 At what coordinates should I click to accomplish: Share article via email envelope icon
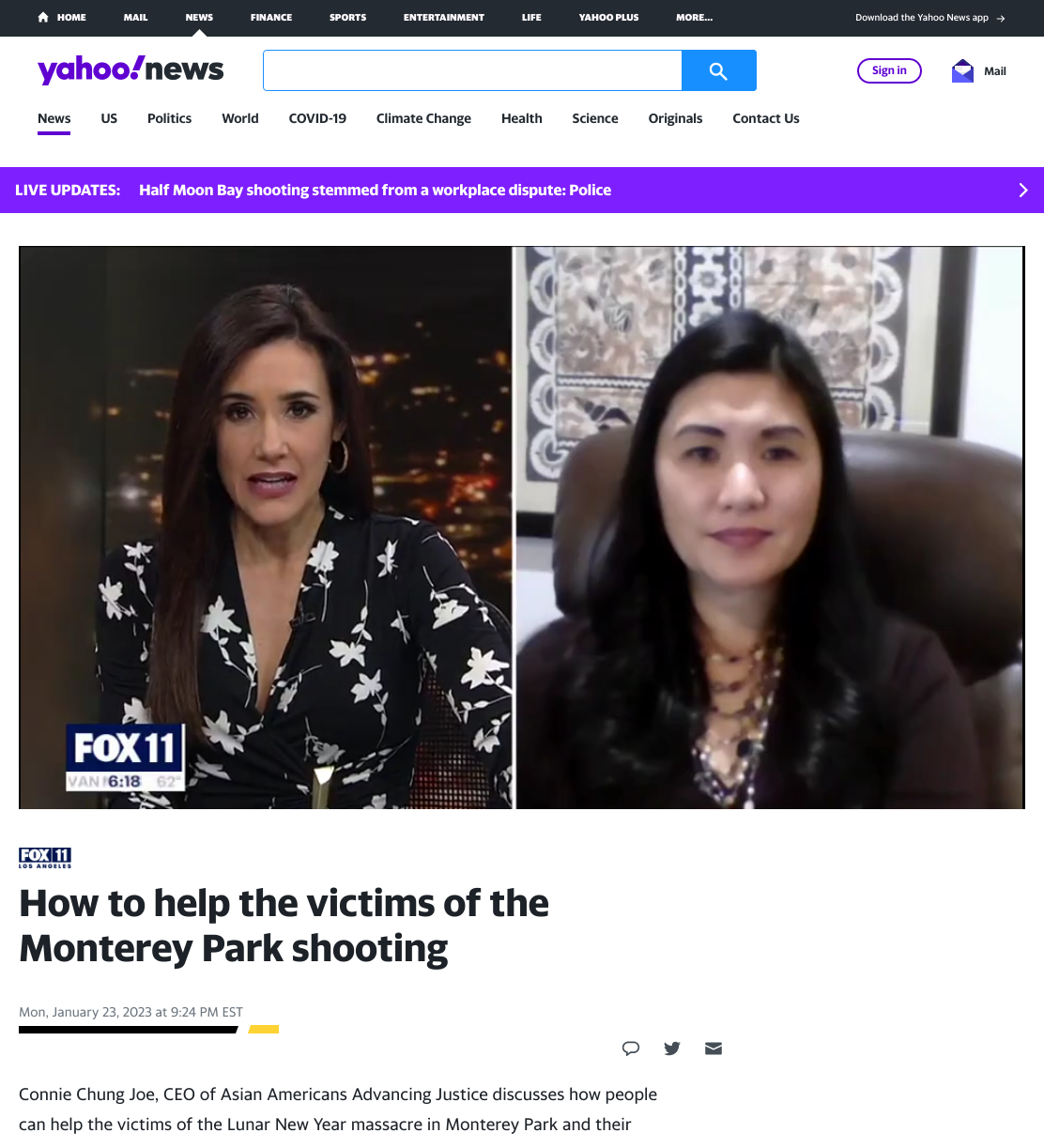714,1049
